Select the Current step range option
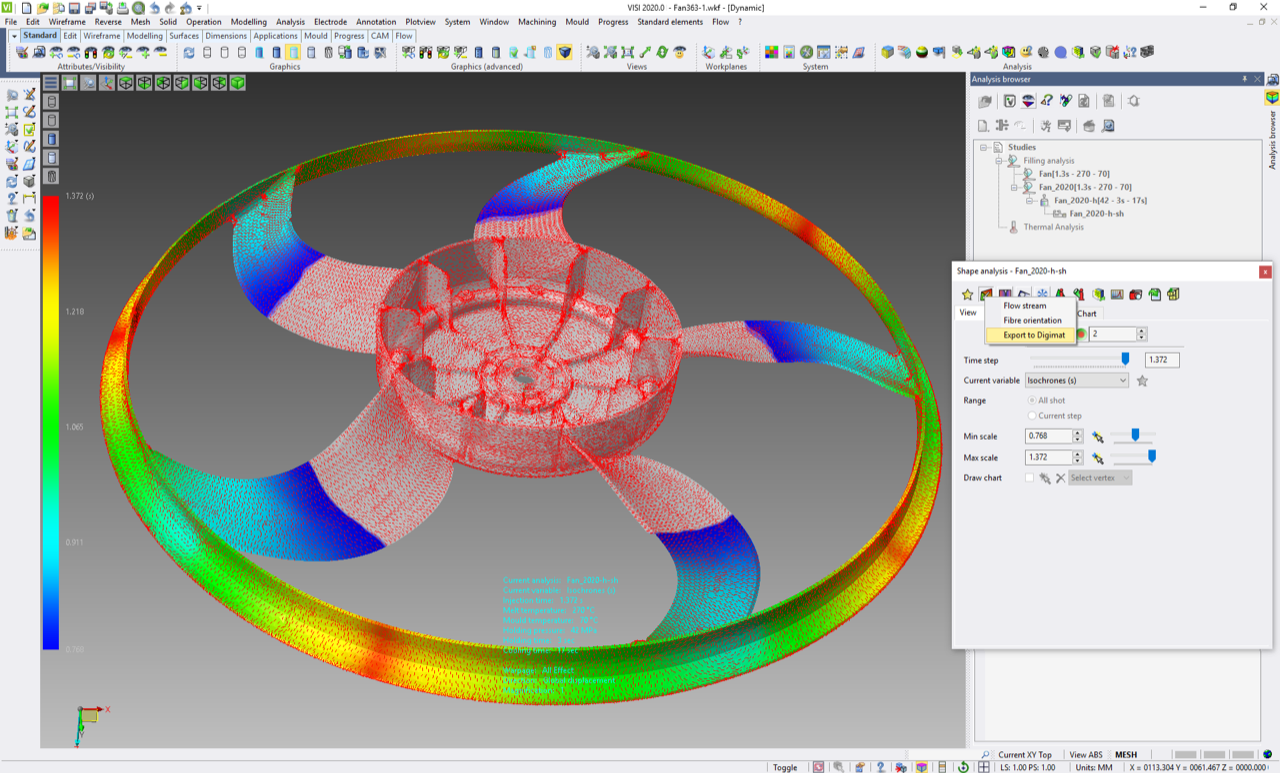 click(x=1032, y=416)
